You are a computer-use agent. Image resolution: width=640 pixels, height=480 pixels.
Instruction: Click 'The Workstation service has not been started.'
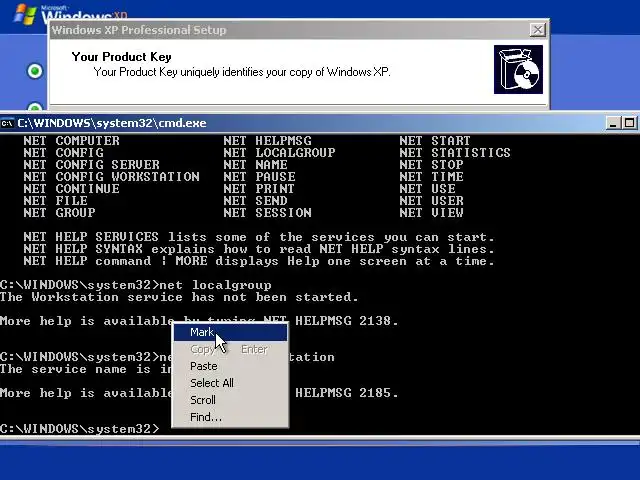(x=179, y=297)
